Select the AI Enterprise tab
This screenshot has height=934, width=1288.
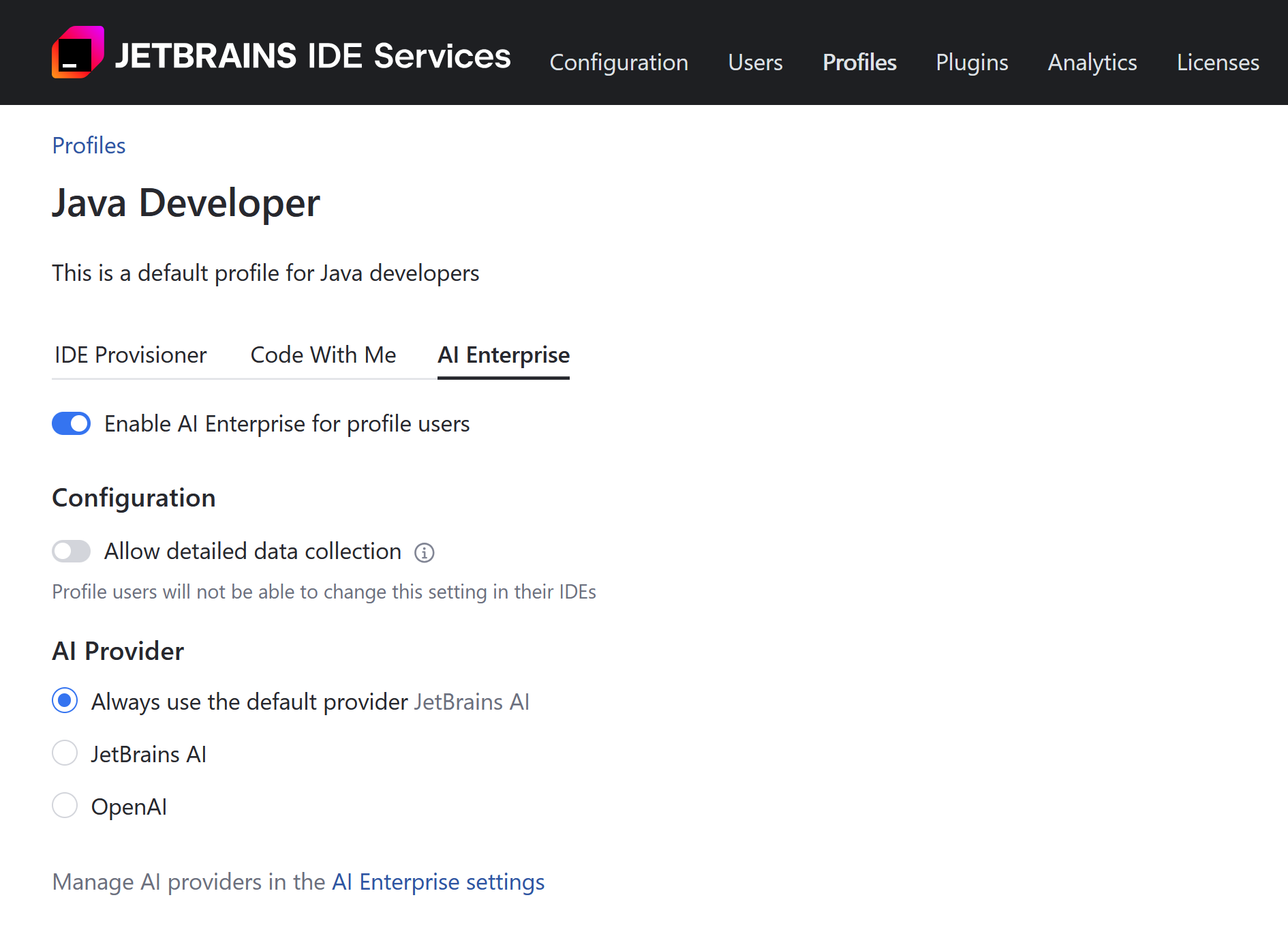click(x=504, y=355)
